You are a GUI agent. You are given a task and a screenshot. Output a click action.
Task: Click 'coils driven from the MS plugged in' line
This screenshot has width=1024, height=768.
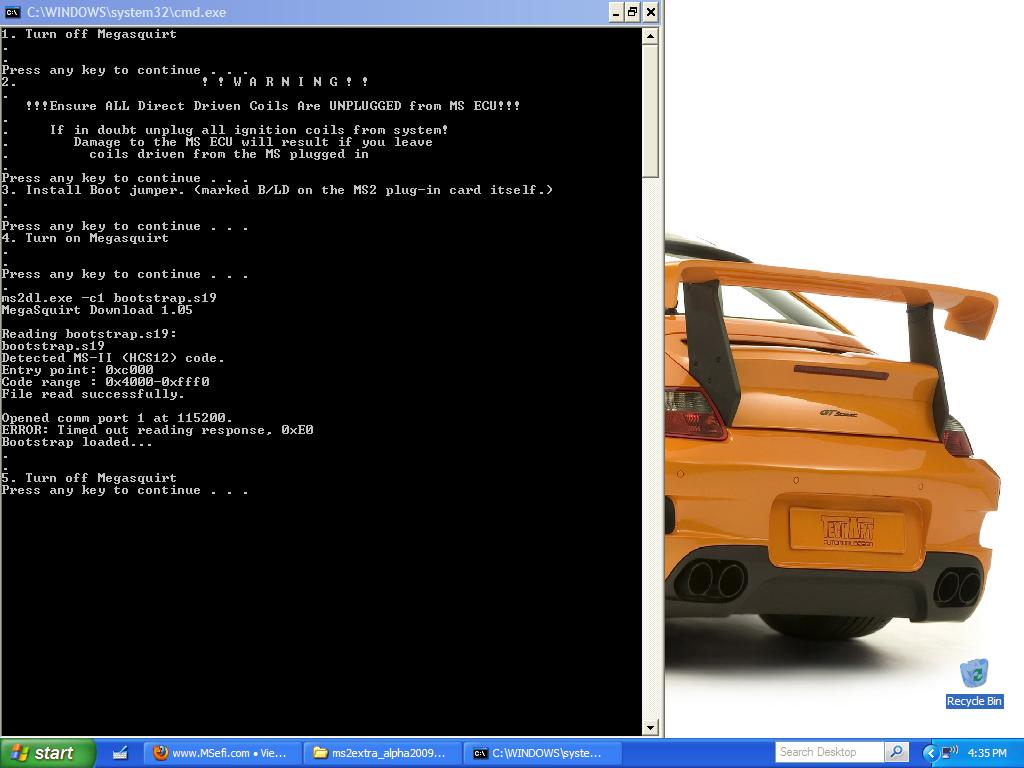click(229, 154)
